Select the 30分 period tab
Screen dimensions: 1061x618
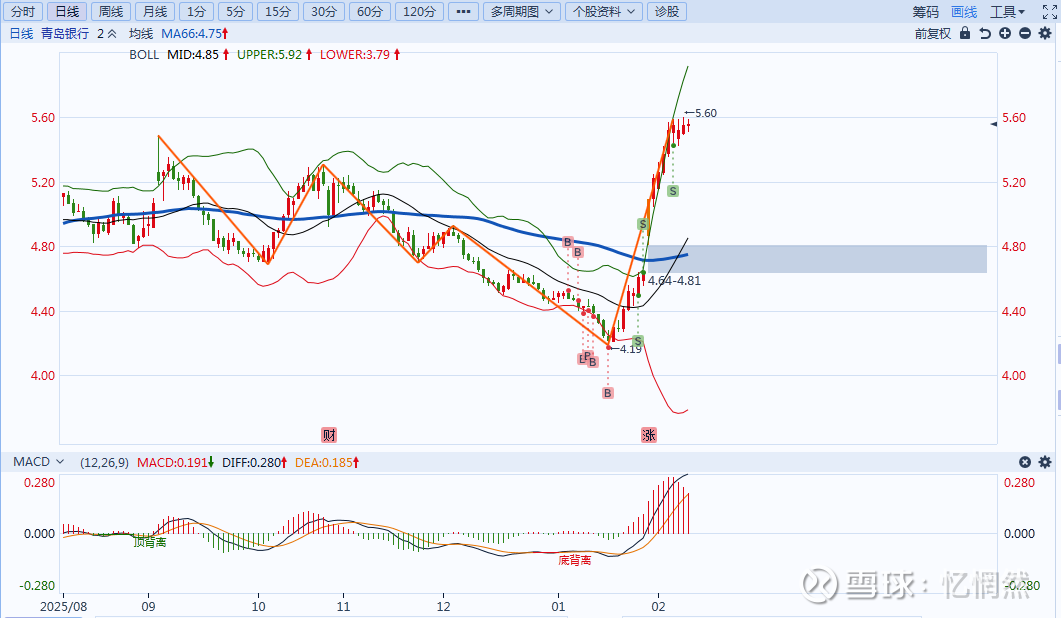(x=323, y=12)
